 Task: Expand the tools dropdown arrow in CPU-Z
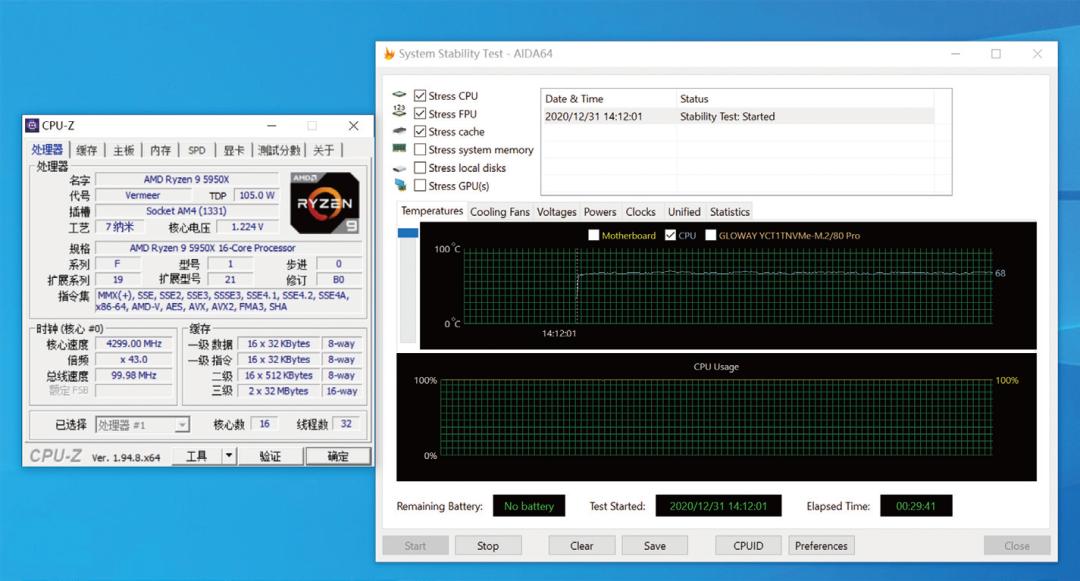(229, 456)
